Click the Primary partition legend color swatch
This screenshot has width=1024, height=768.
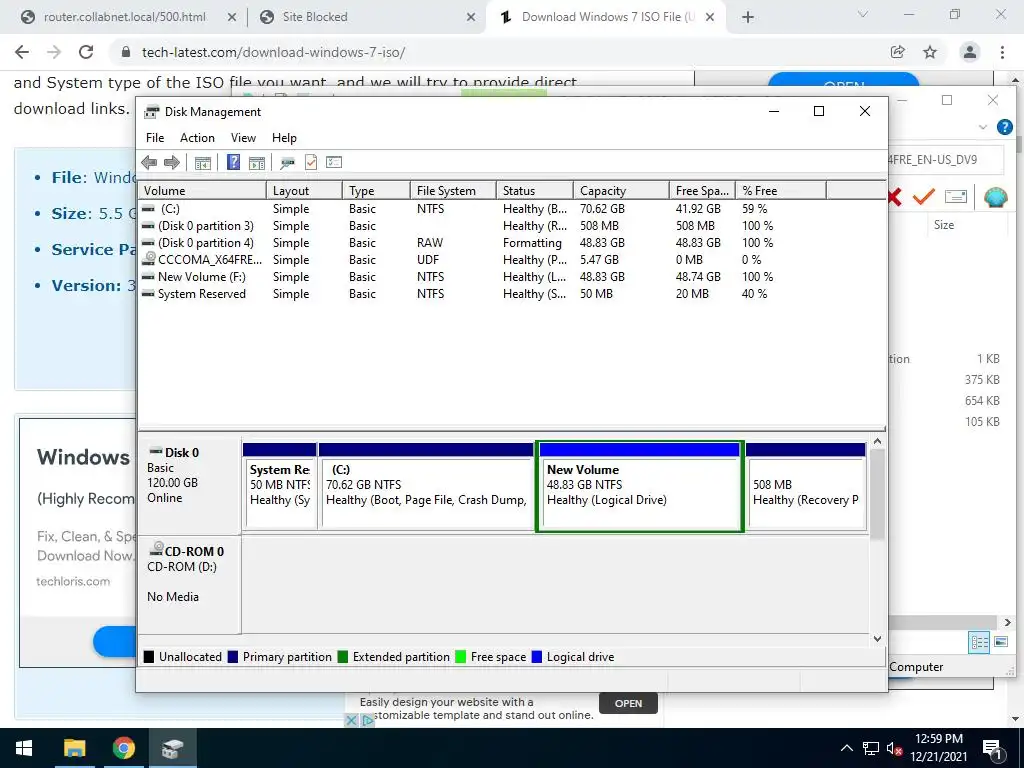(x=232, y=657)
